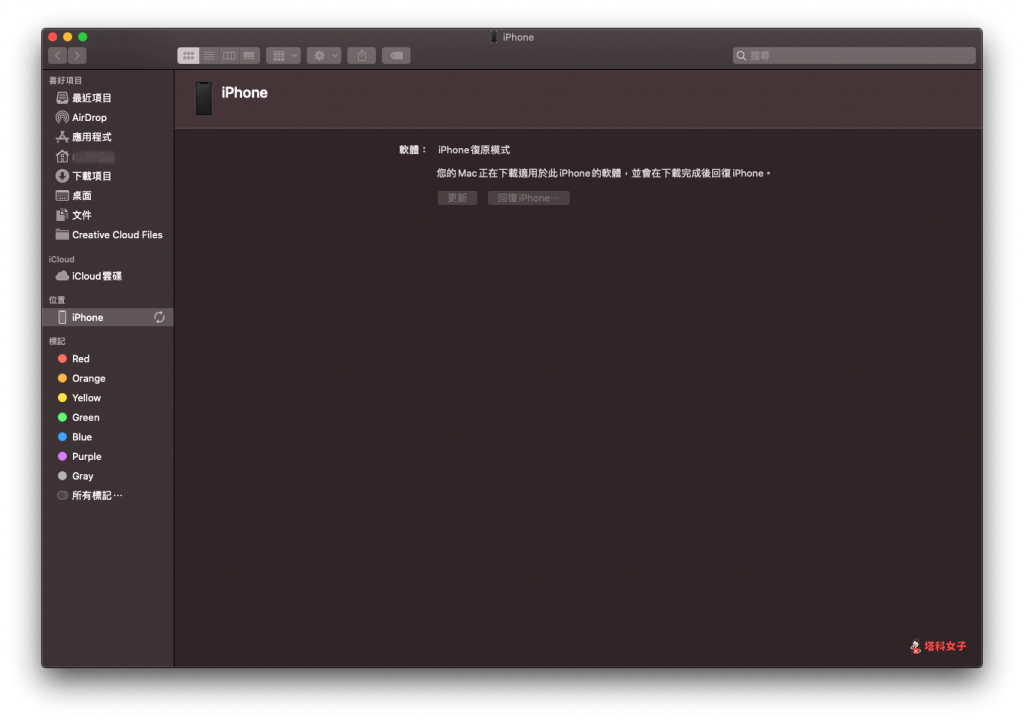Click the iPhone 復原模式 text
Screen dimensions: 1024x723
click(474, 150)
